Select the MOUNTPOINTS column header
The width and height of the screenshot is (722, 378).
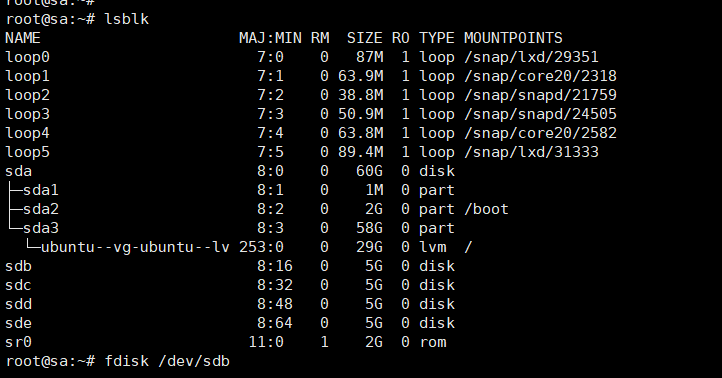513,38
